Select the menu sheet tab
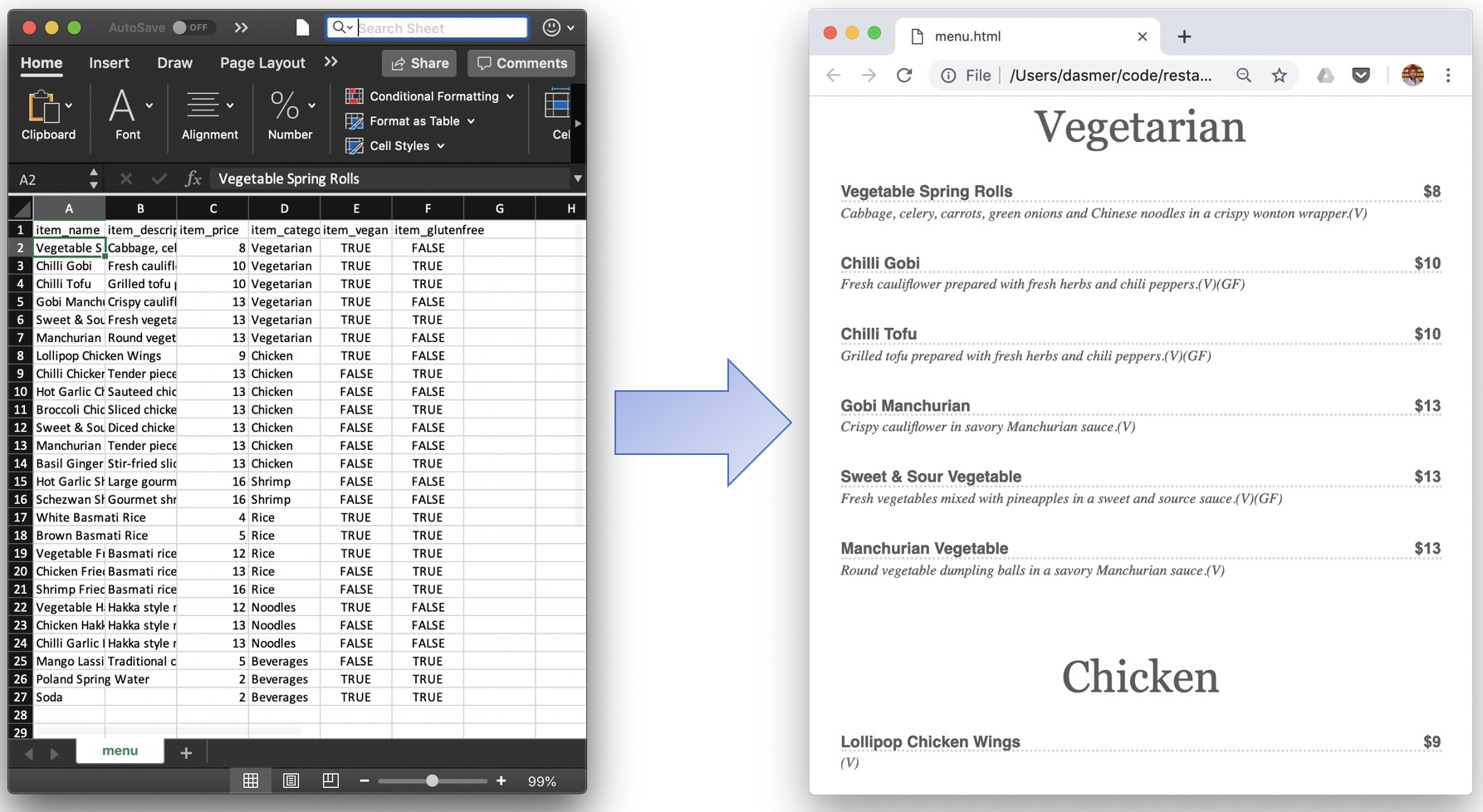Viewport: 1483px width, 812px height. [120, 751]
